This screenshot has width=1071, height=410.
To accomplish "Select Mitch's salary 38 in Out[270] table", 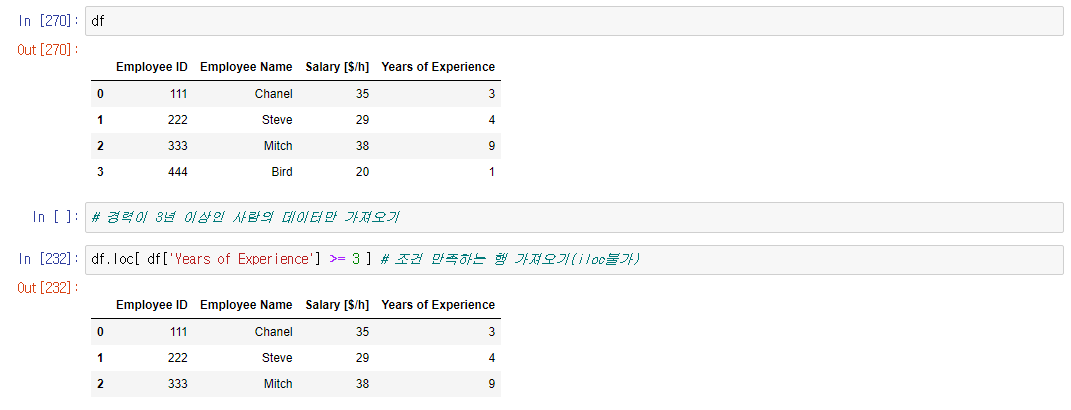I will pyautogui.click(x=363, y=146).
